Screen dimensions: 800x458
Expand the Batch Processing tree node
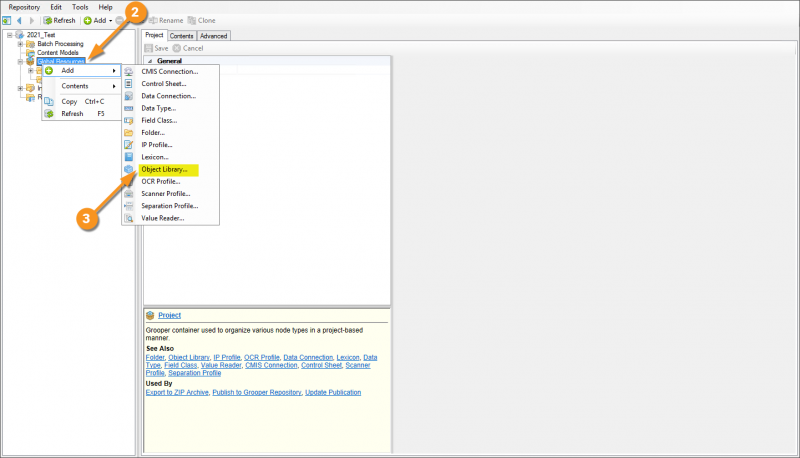[x=20, y=44]
